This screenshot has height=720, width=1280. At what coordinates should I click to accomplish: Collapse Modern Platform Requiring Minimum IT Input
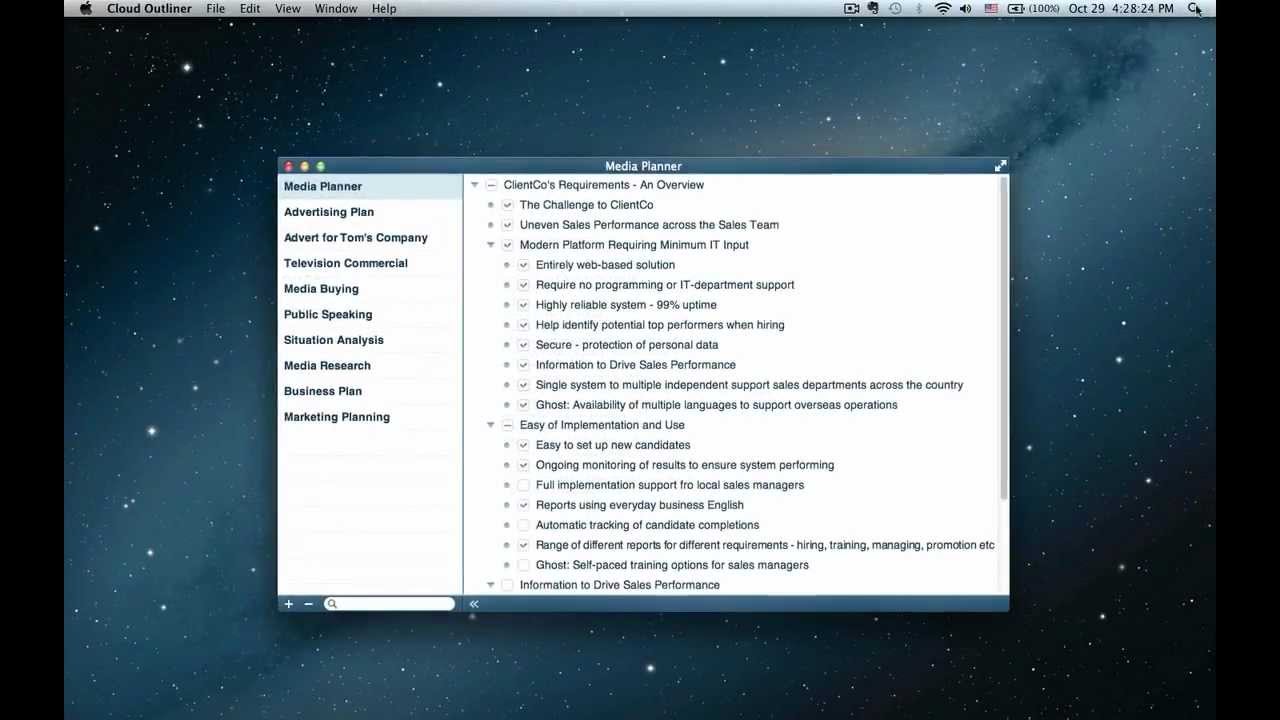[491, 245]
